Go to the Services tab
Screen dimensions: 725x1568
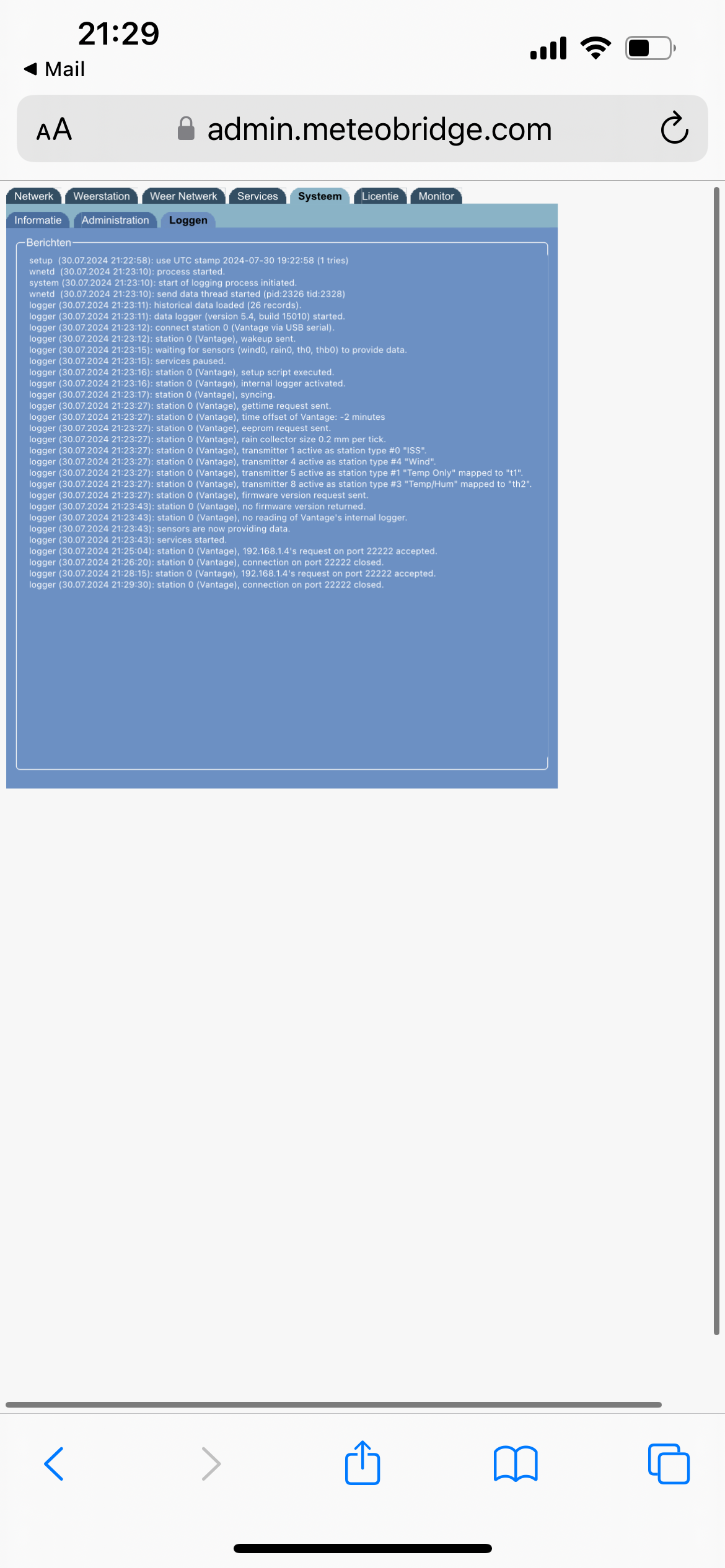pos(258,196)
